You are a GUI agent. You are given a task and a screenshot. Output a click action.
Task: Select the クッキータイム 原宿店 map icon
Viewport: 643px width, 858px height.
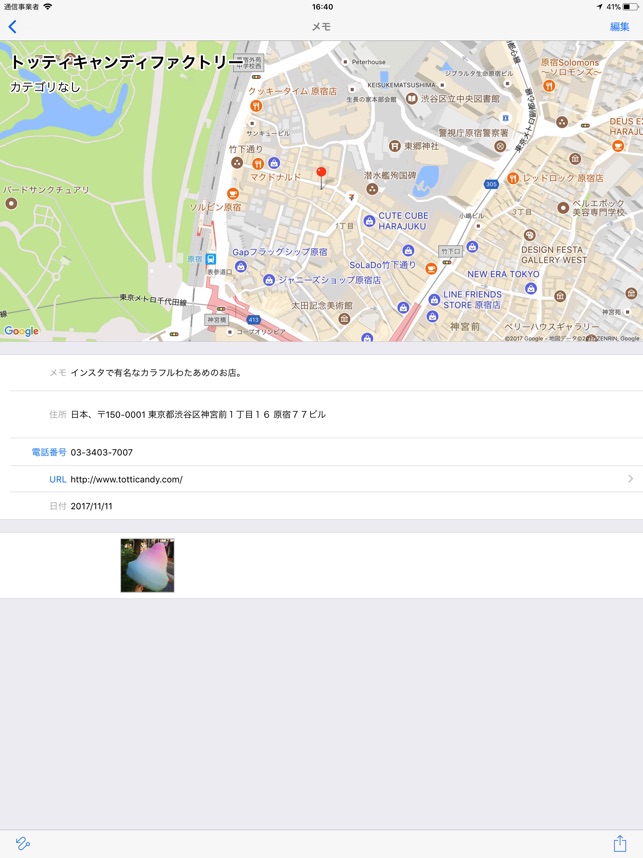(256, 106)
